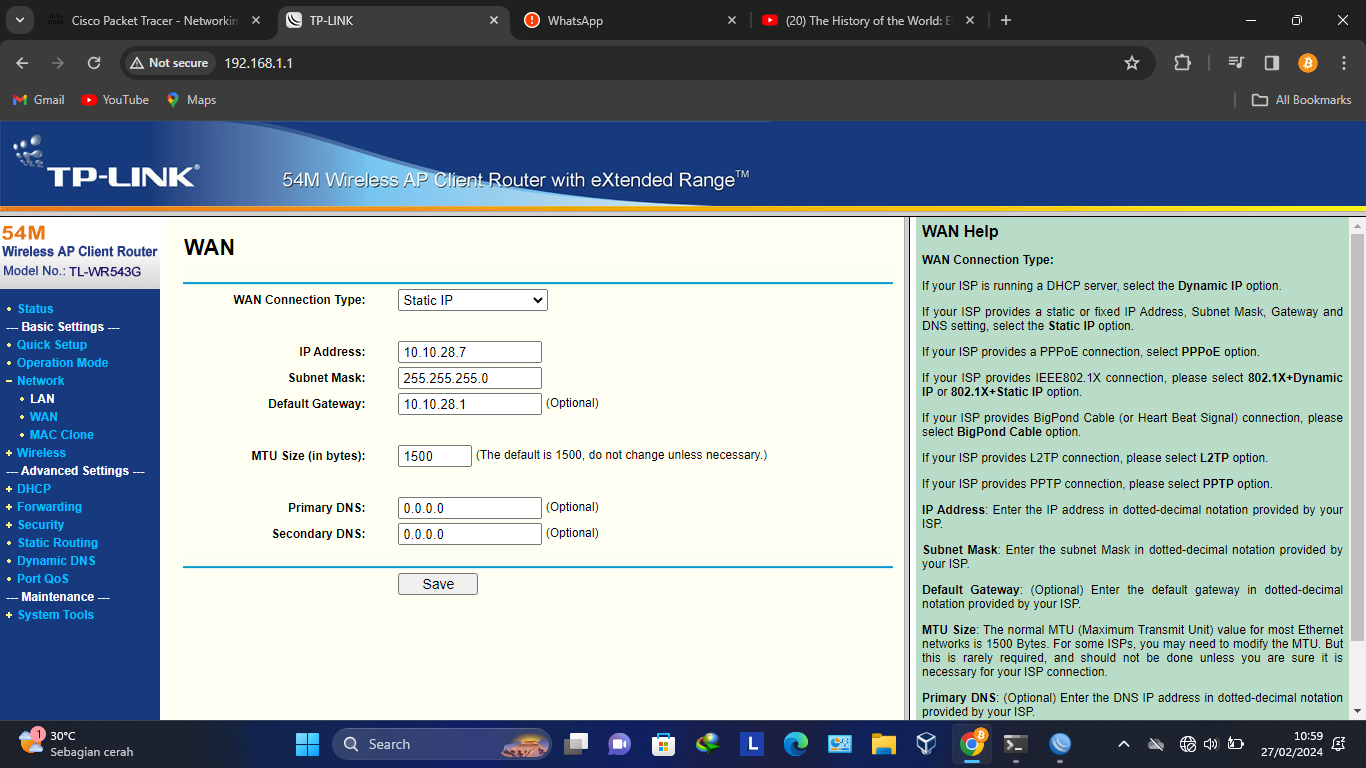Viewport: 1366px width, 768px height.
Task: Open Dynamic DNS in the sidebar
Action: [56, 561]
